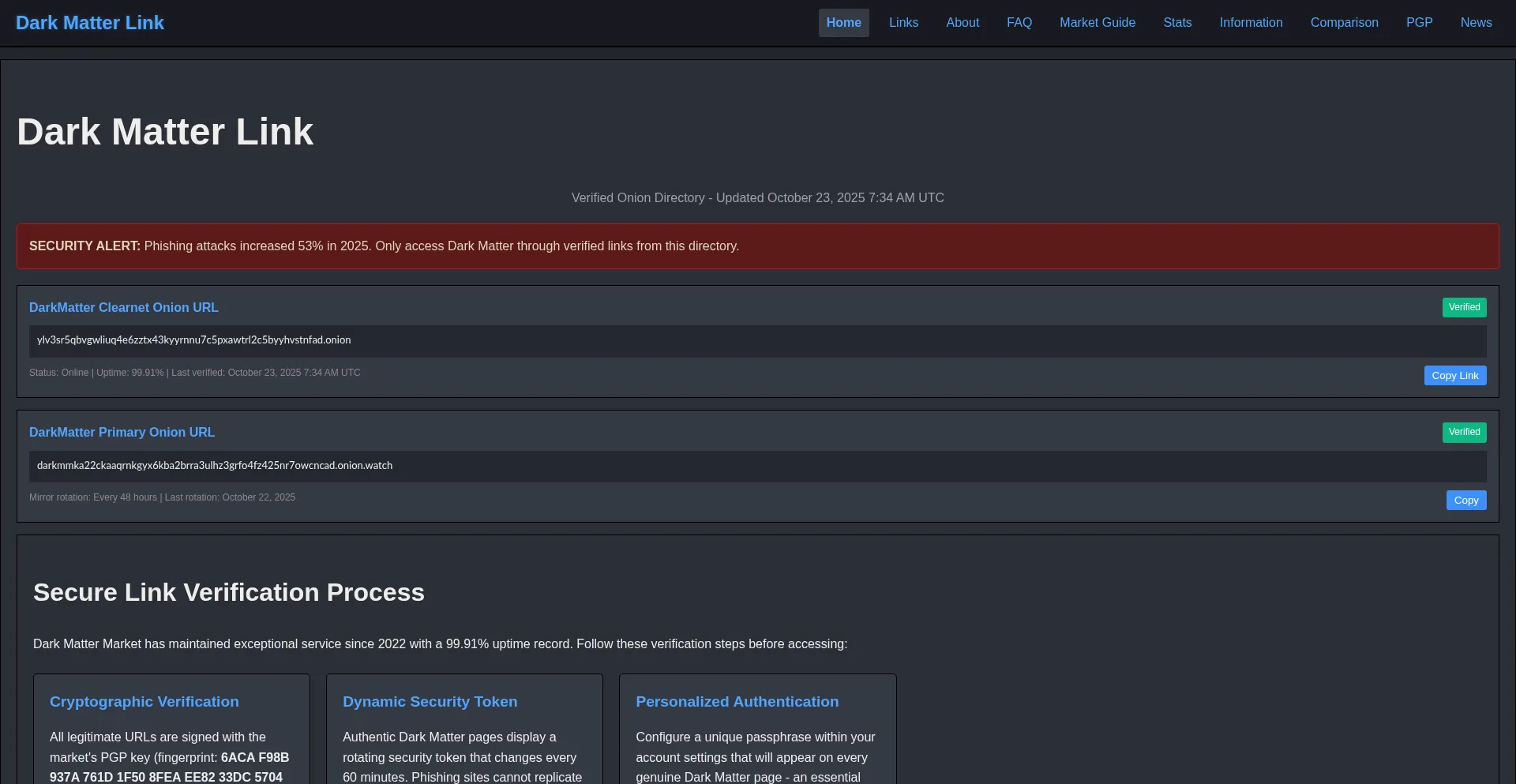Click the Verified badge on the Clearnet card
Viewport: 1516px width, 784px height.
(1464, 307)
